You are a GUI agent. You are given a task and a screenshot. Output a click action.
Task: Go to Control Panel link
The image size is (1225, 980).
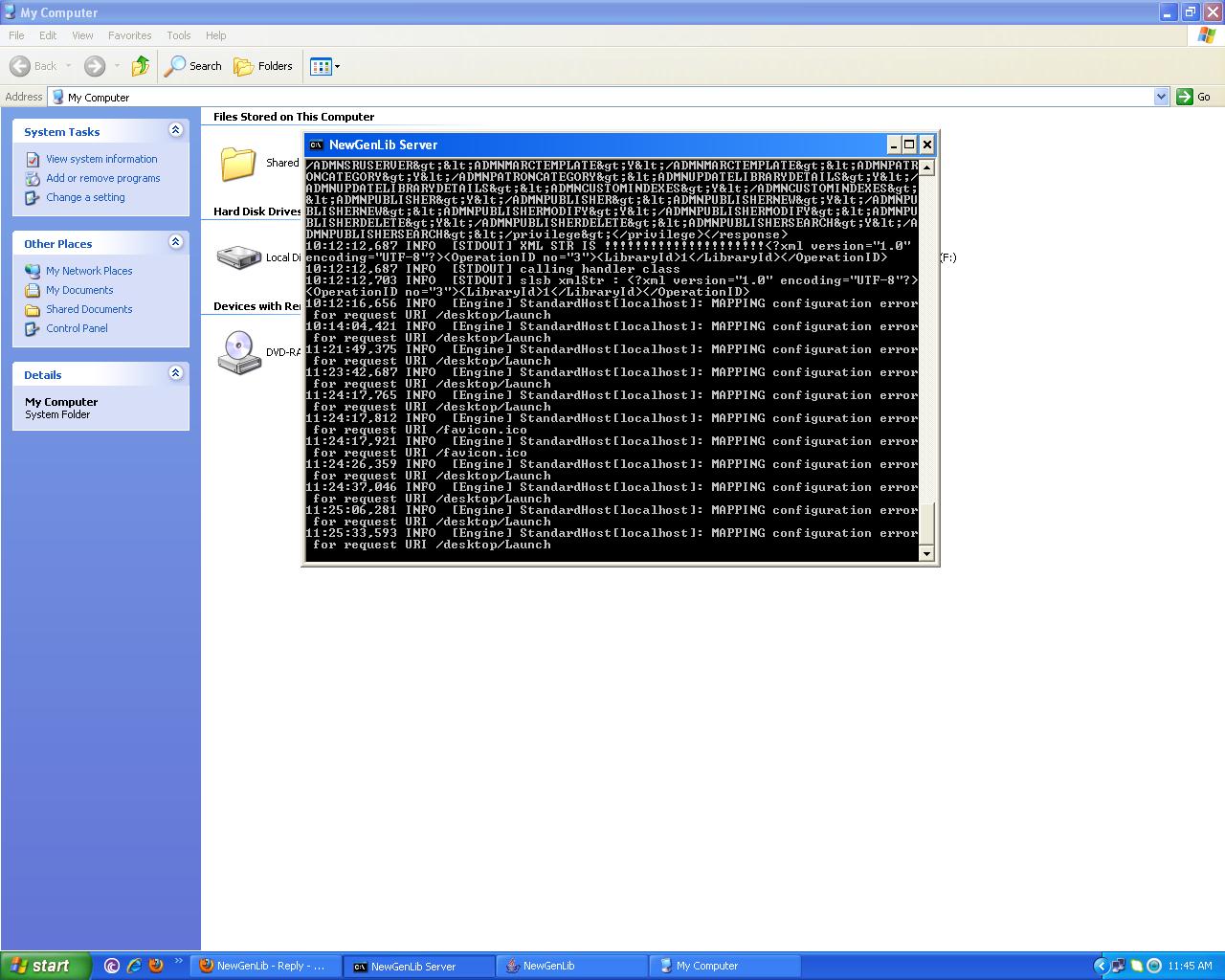[77, 328]
